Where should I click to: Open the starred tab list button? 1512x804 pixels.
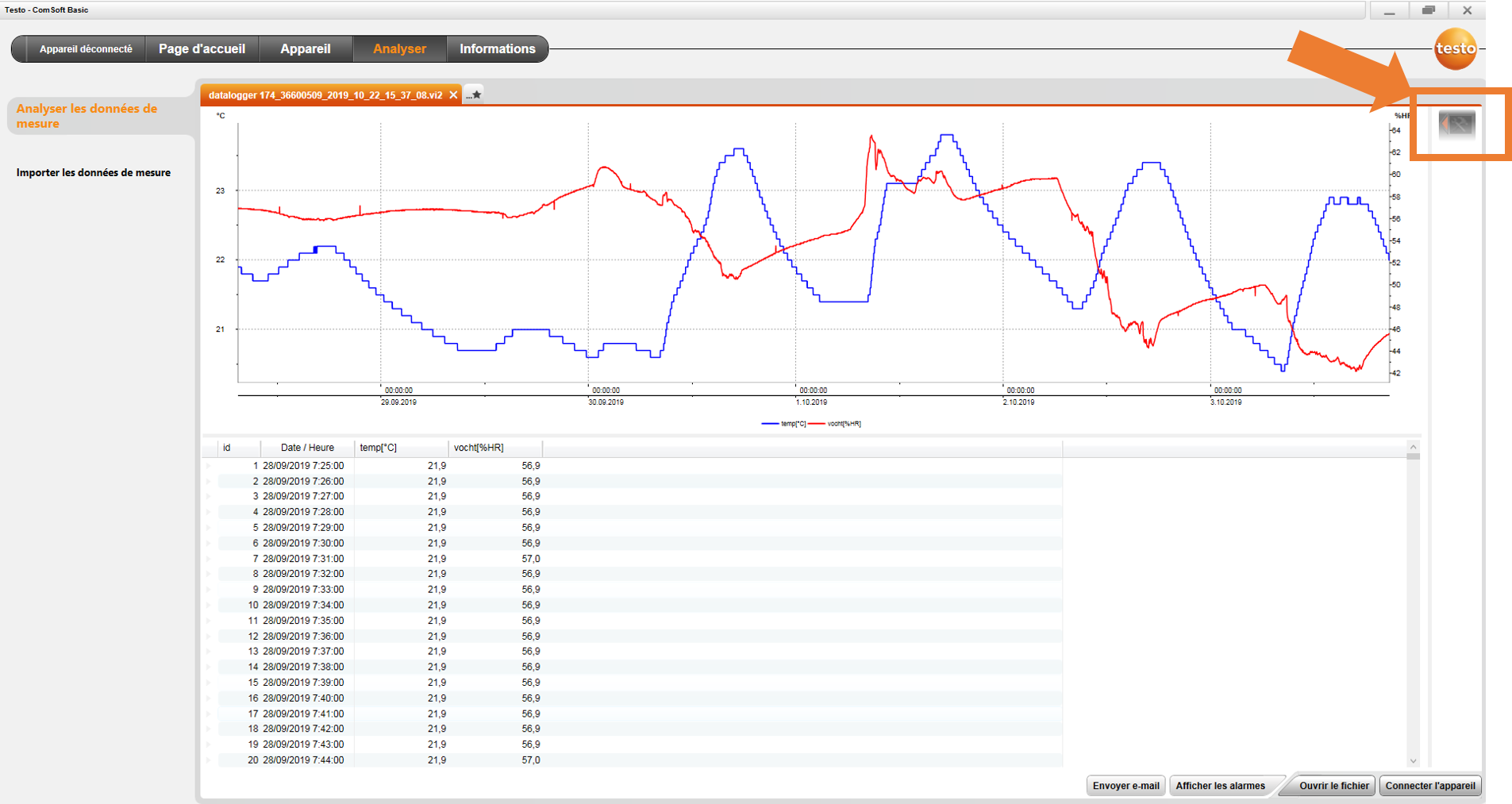[474, 95]
